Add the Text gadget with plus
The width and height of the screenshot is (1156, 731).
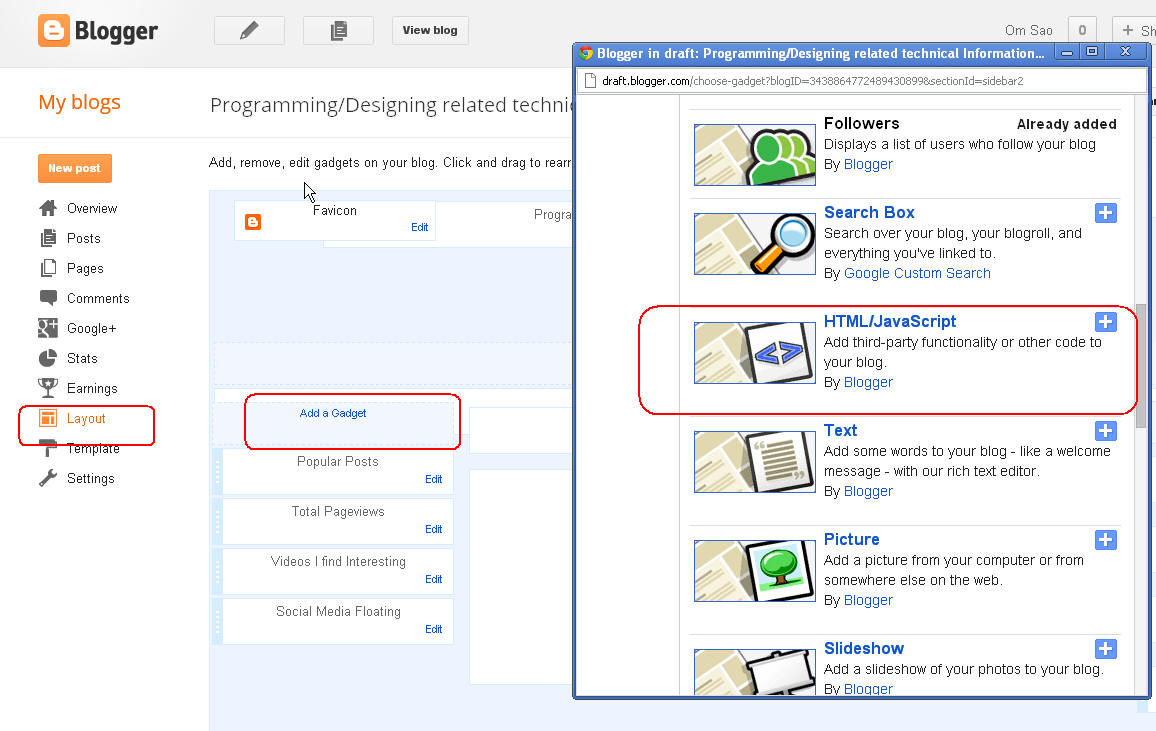1105,431
